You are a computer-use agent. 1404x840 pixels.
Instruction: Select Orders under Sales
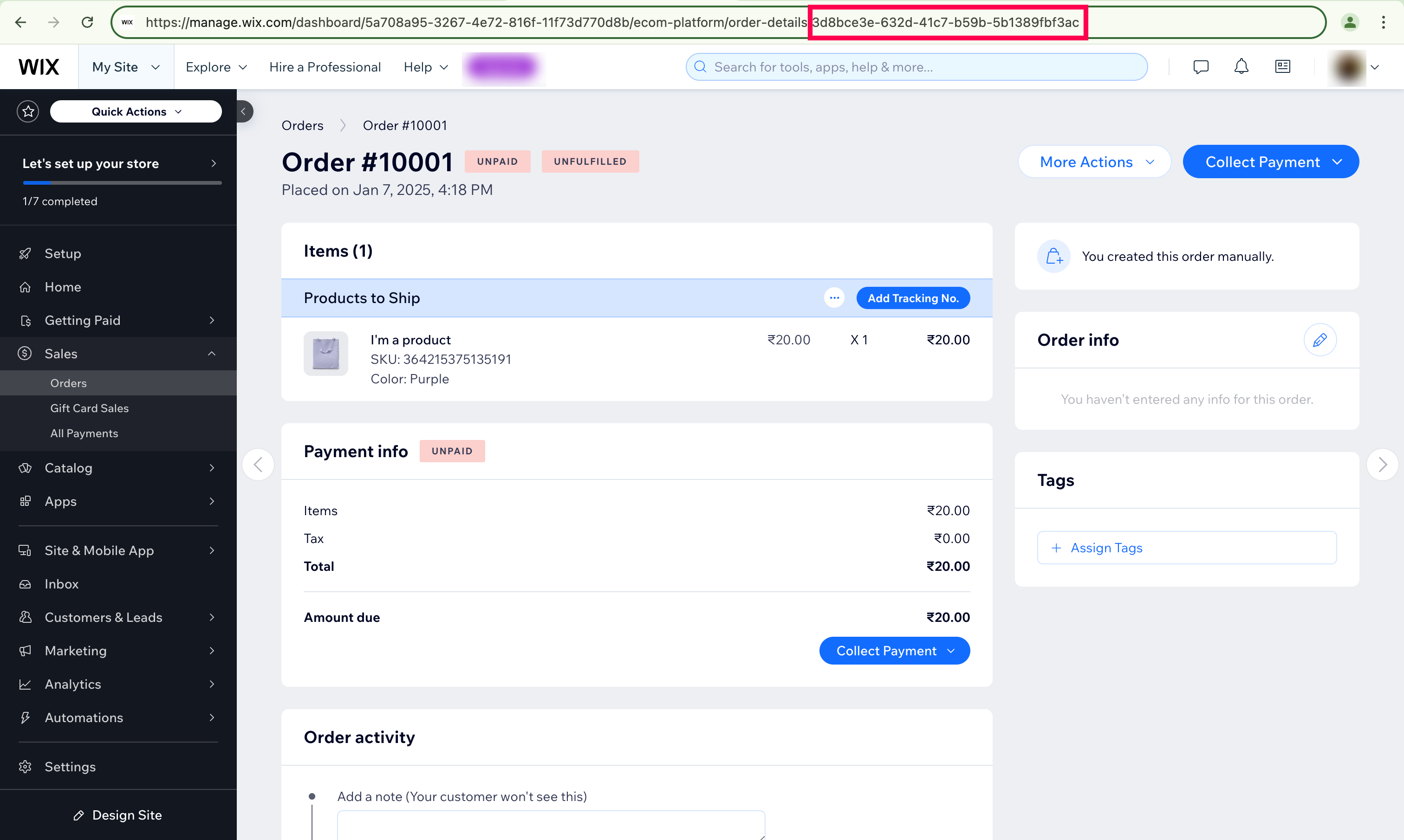(x=118, y=383)
